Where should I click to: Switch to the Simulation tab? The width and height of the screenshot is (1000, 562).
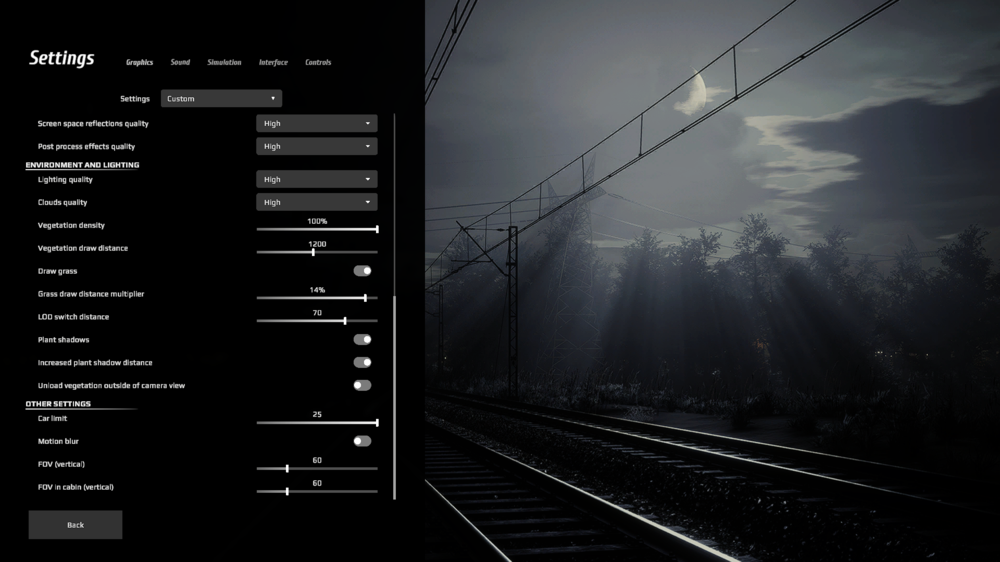click(x=224, y=63)
